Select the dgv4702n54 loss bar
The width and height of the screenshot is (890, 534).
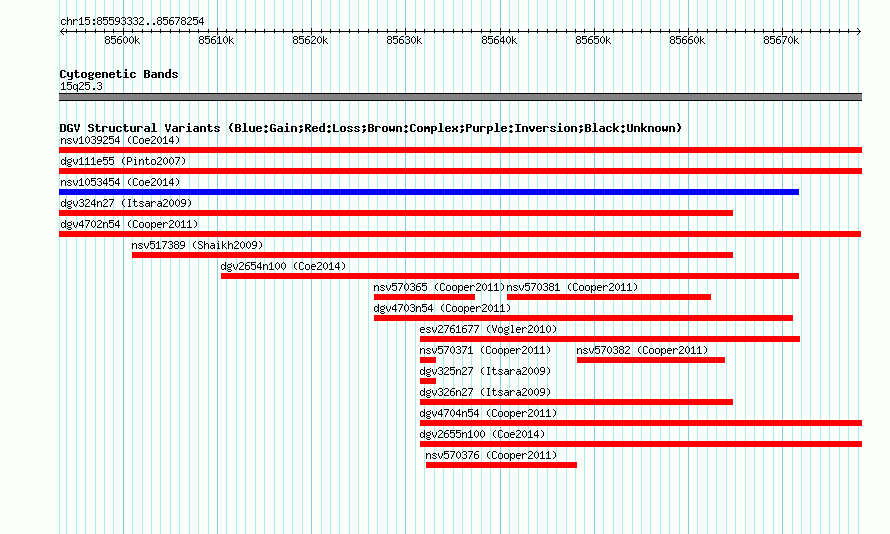click(460, 234)
